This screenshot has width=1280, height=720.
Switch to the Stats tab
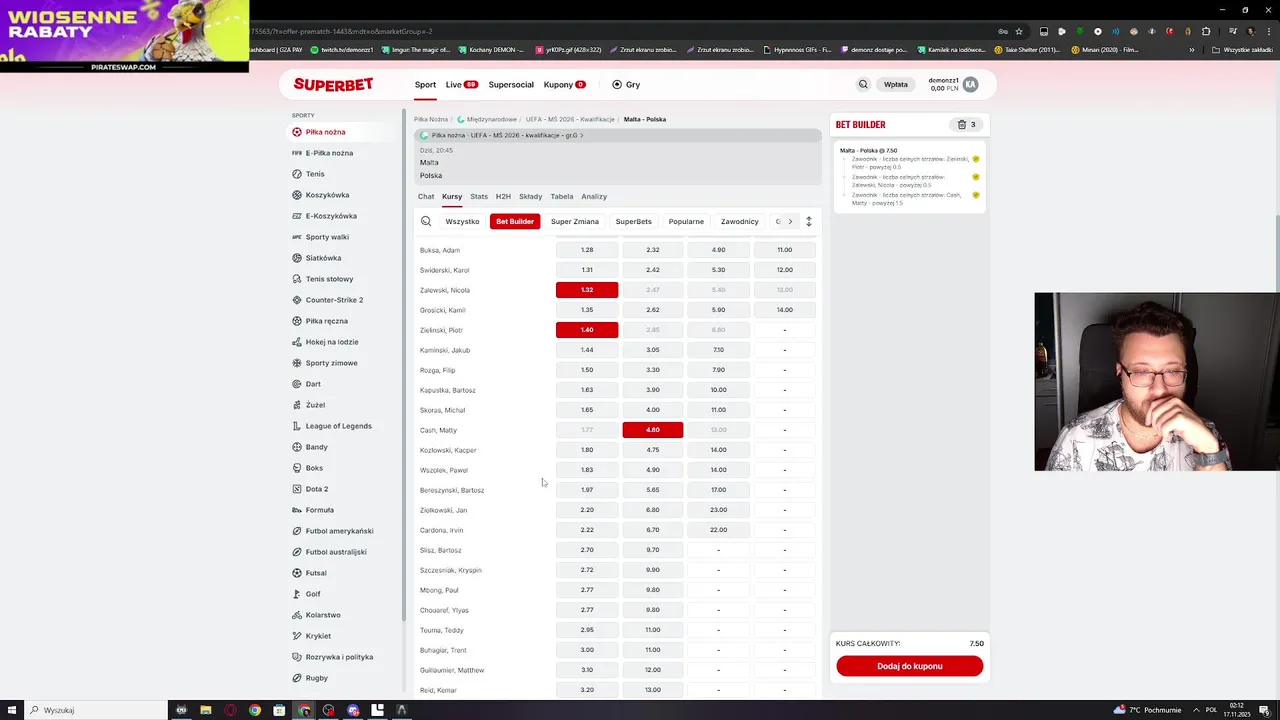click(479, 196)
